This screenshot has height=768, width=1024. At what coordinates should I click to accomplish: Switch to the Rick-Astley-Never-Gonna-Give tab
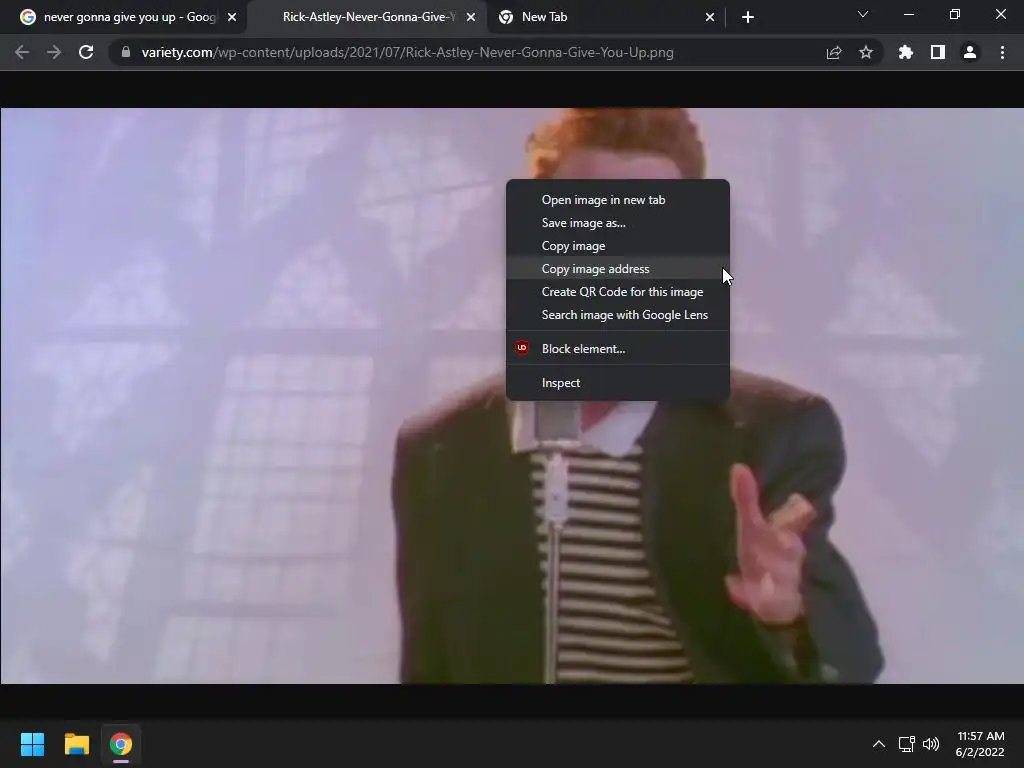pyautogui.click(x=367, y=17)
